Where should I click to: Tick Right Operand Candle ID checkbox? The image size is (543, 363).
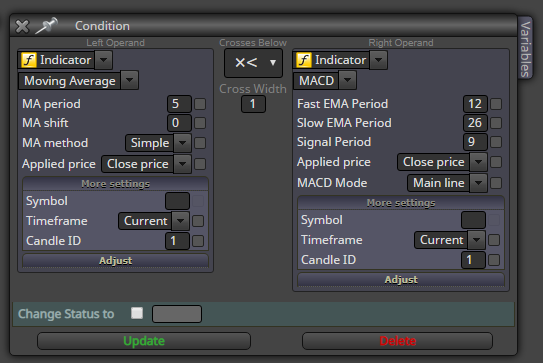[x=494, y=260]
